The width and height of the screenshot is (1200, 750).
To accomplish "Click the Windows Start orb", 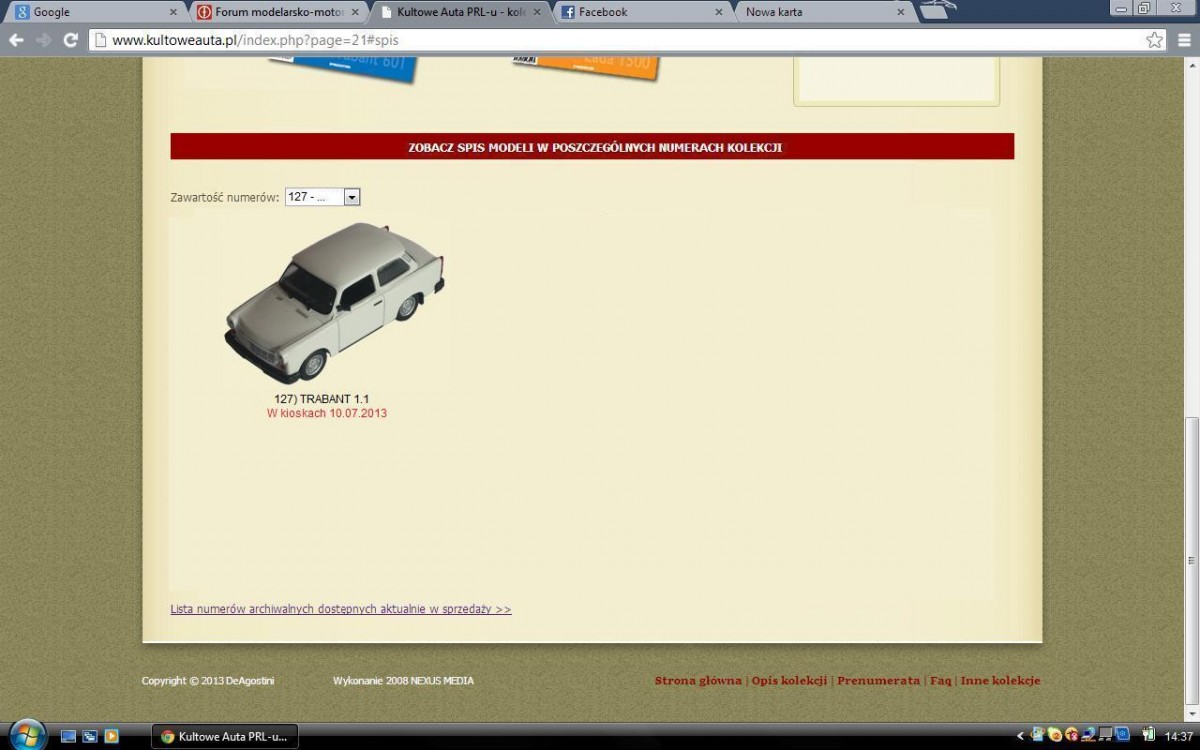I will [27, 735].
